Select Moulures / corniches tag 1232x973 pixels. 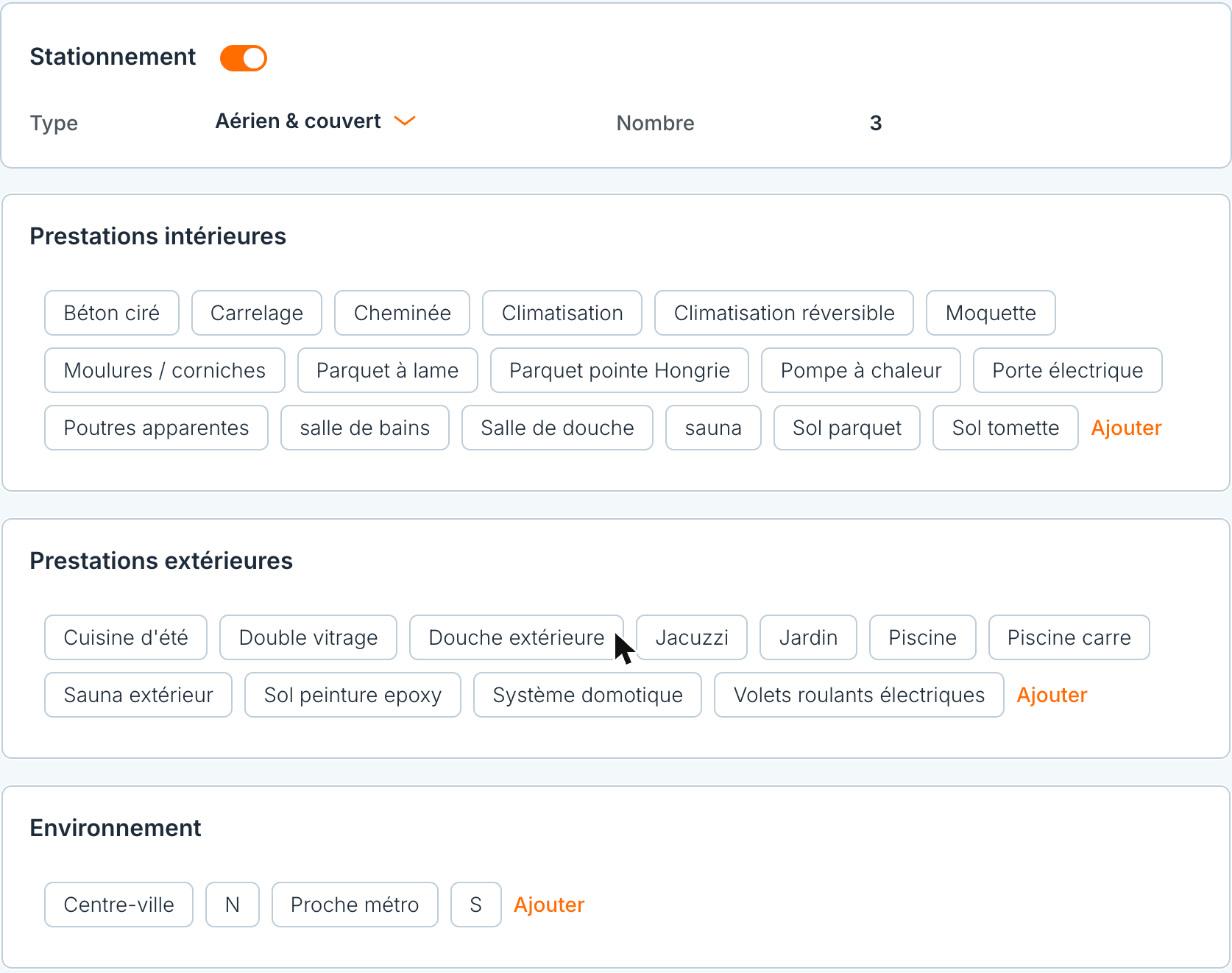coord(164,370)
